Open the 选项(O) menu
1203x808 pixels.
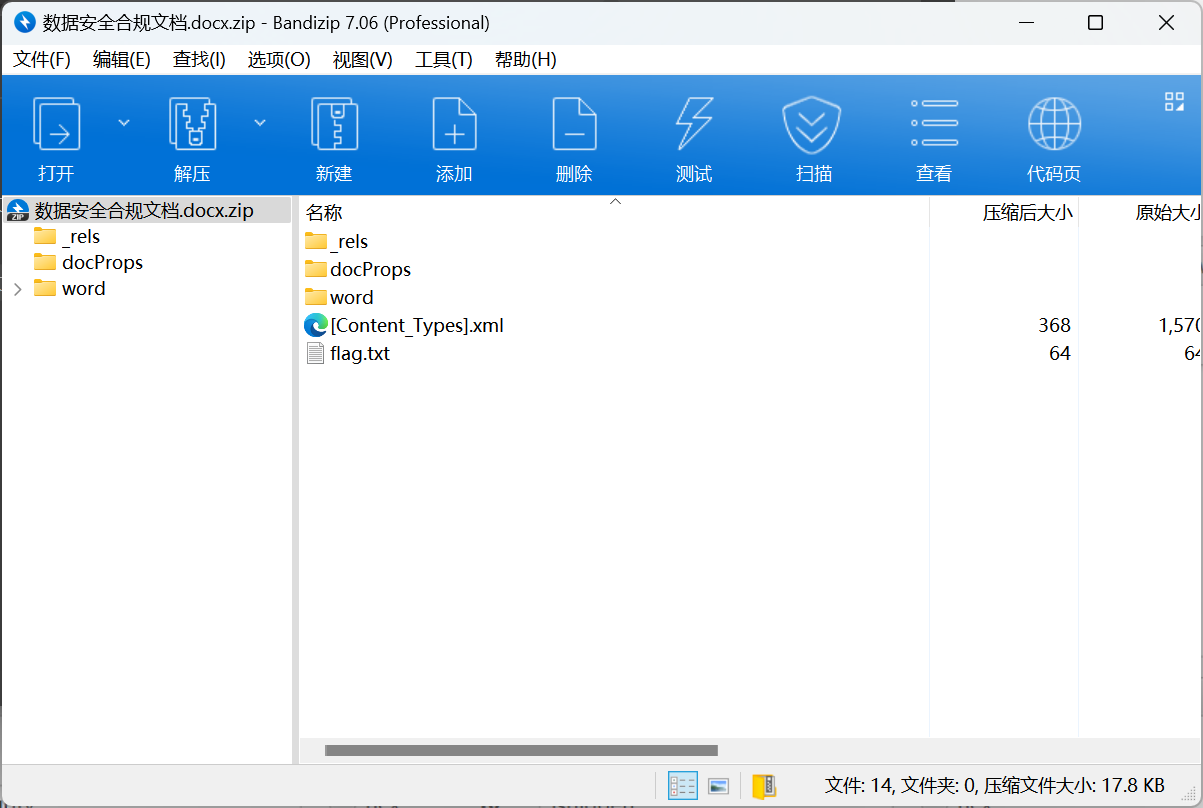point(279,59)
